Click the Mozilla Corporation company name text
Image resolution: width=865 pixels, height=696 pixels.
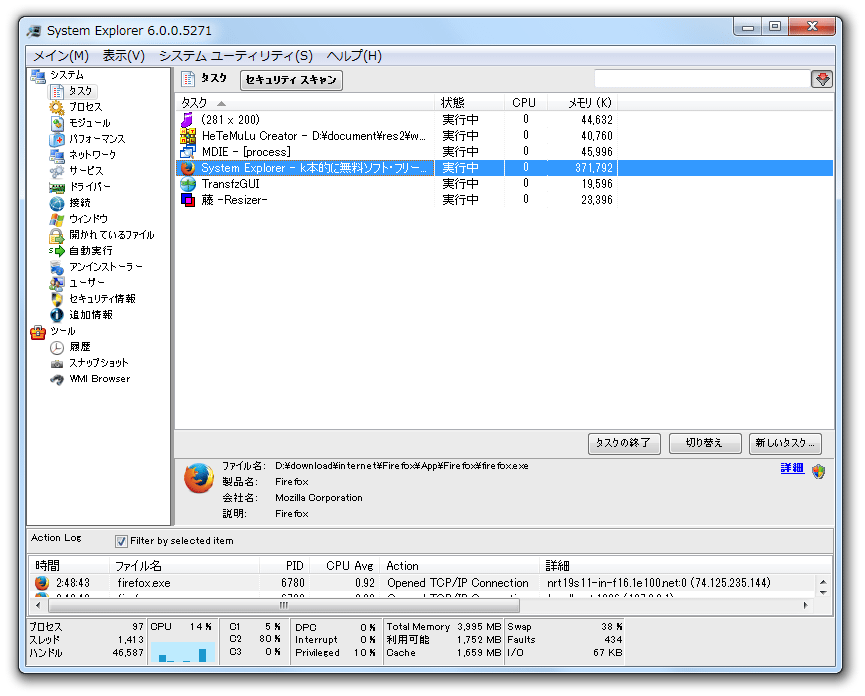click(319, 498)
